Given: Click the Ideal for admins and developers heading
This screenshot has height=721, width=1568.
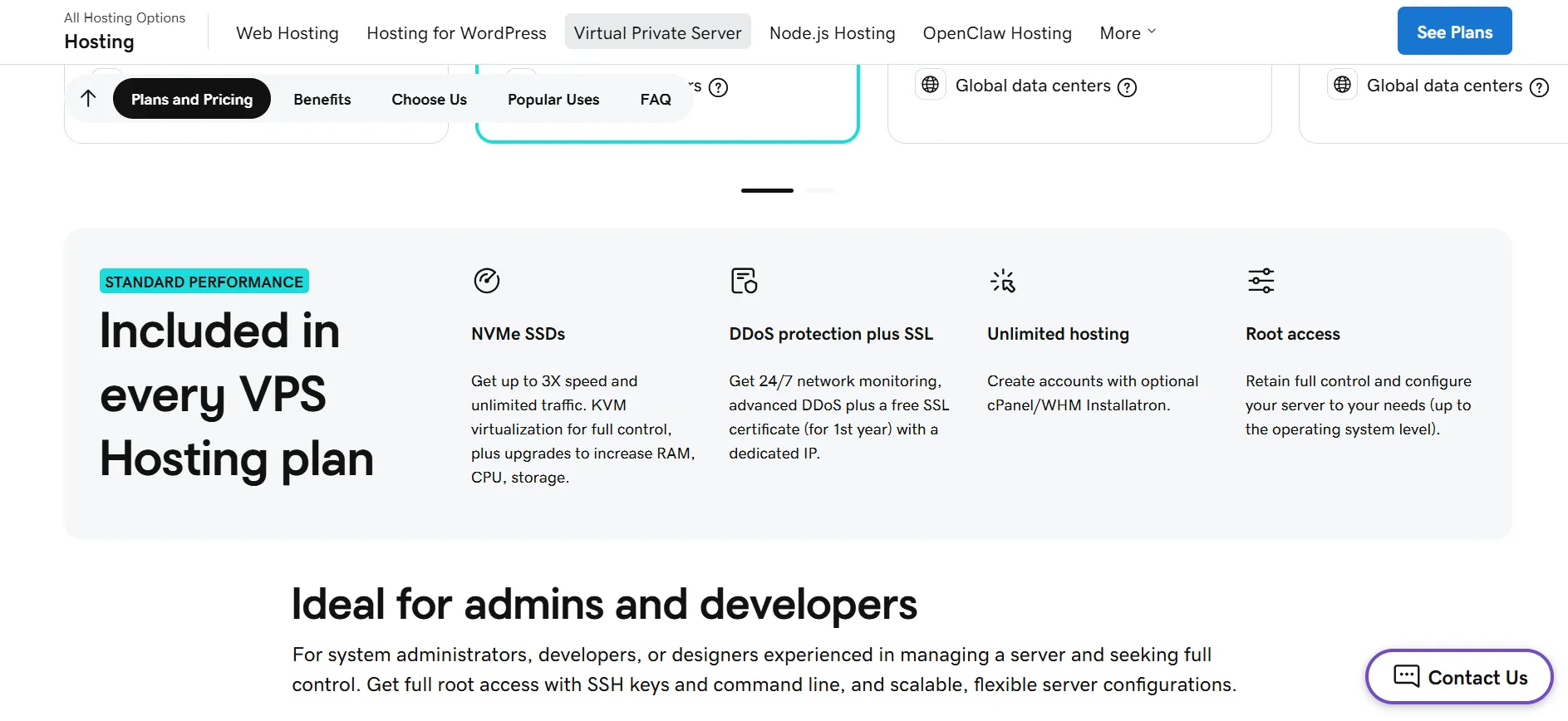Looking at the screenshot, I should pos(604,604).
